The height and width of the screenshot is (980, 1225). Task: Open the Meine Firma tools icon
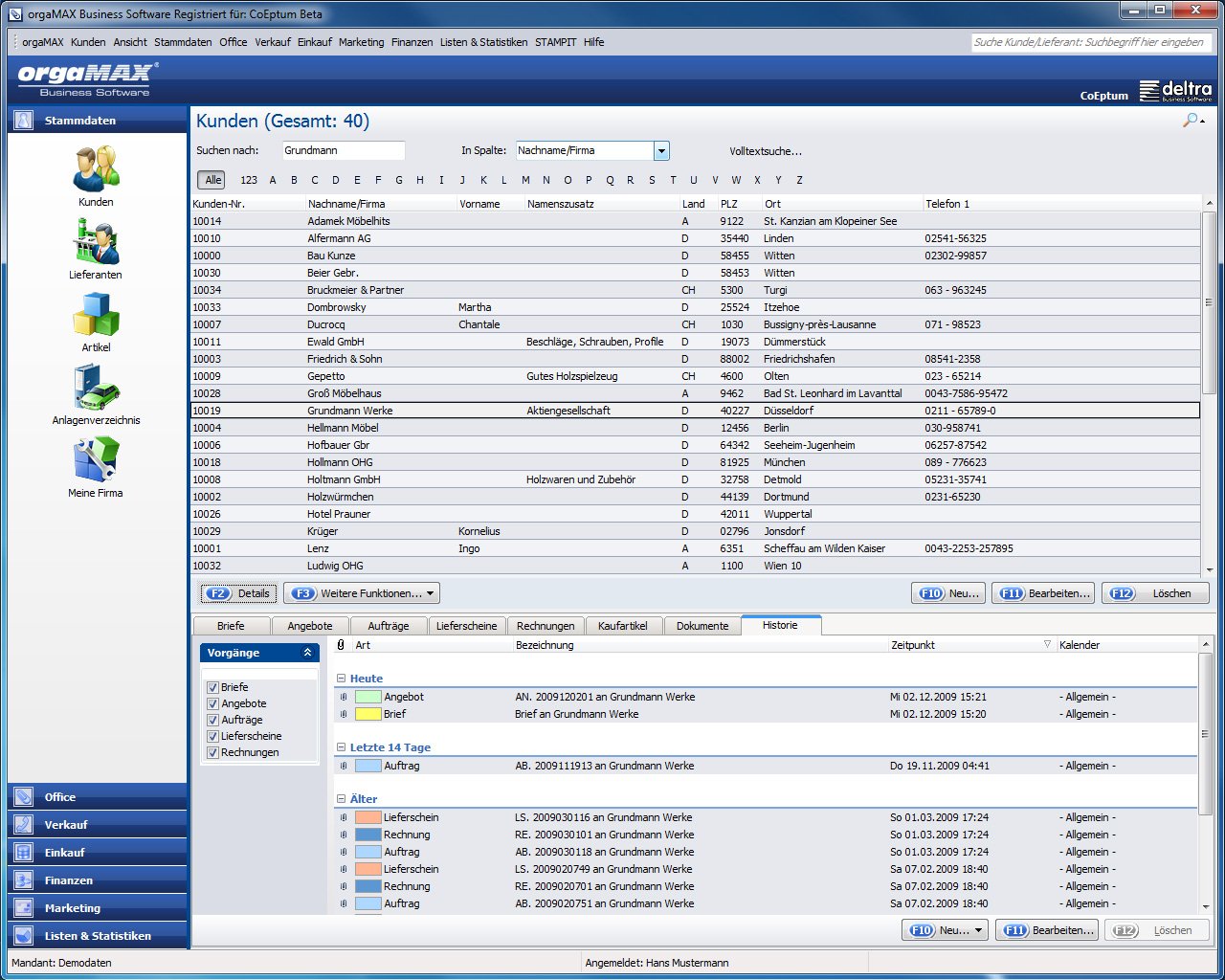pyautogui.click(x=96, y=460)
